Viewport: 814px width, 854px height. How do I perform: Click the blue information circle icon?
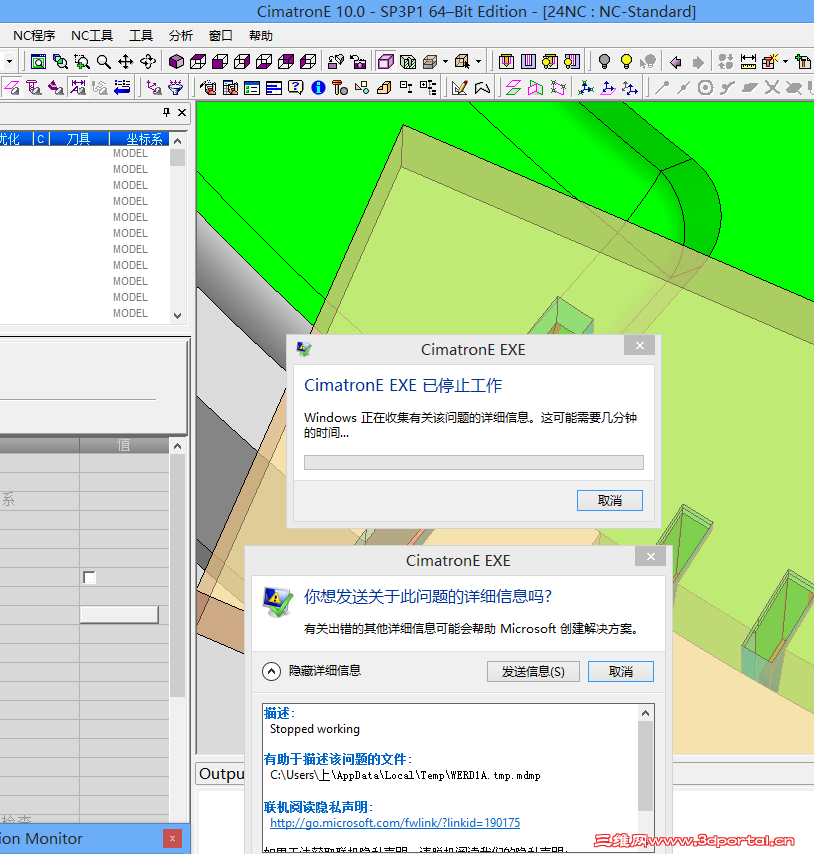point(319,88)
